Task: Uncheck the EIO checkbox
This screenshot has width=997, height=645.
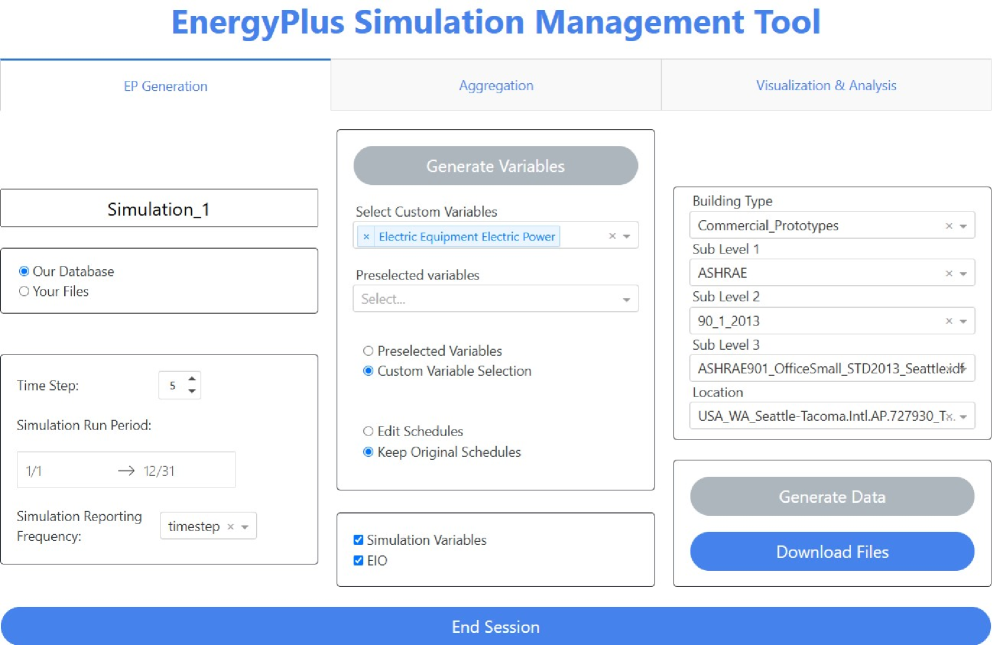Action: 359,560
